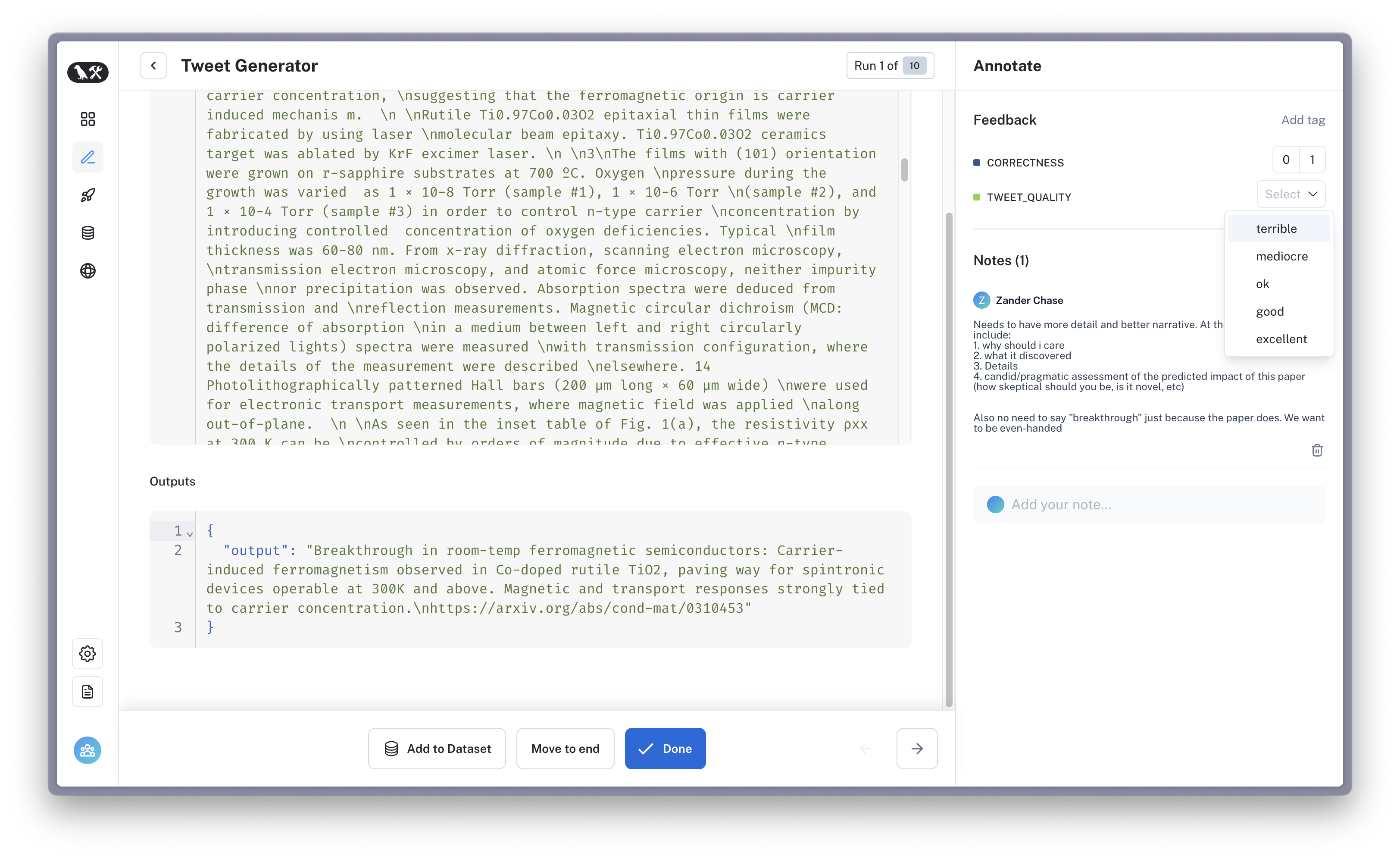Select the pencil/edit tool in sidebar

(x=87, y=157)
